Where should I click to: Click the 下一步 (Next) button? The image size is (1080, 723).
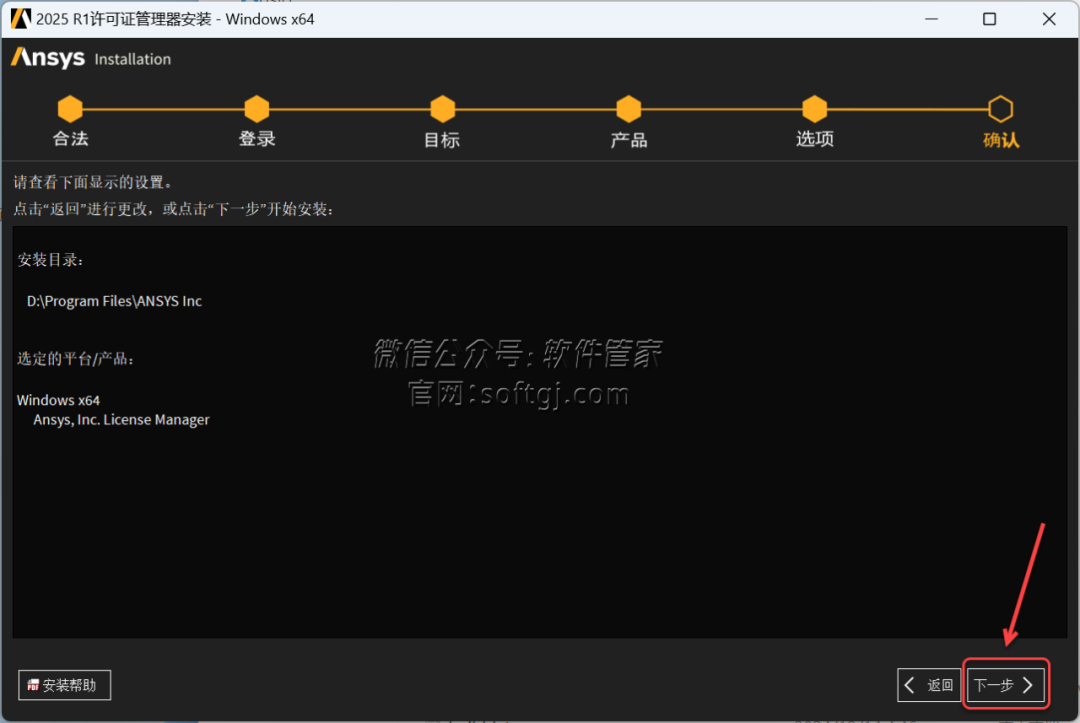(1005, 684)
